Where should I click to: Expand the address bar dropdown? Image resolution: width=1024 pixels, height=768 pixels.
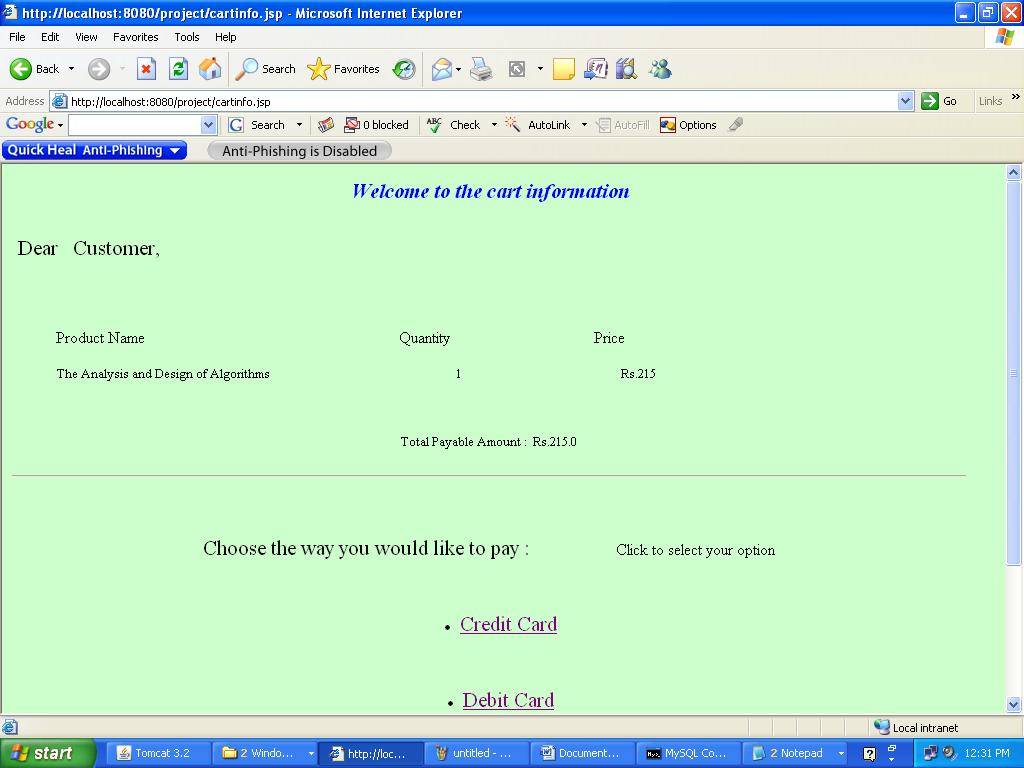pyautogui.click(x=905, y=101)
